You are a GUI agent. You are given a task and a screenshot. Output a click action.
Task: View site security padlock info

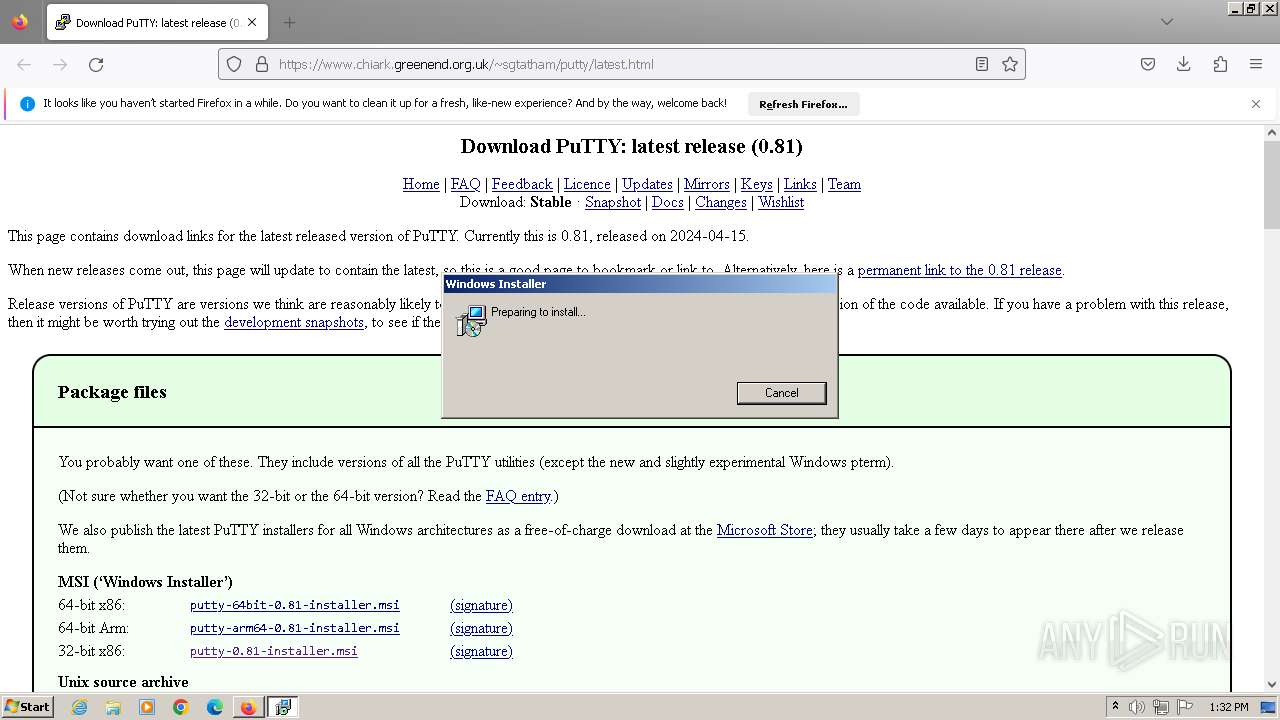pyautogui.click(x=262, y=64)
